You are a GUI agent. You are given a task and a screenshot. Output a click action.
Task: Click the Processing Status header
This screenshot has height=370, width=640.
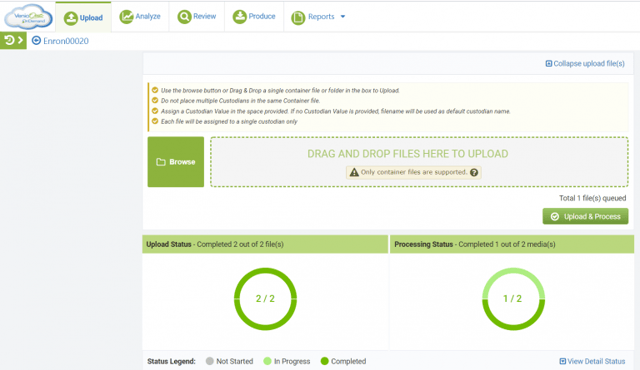point(512,244)
